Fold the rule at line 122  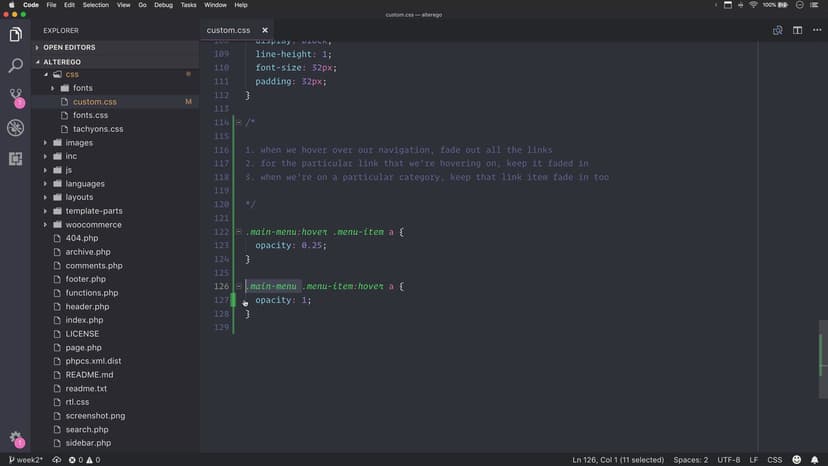point(238,232)
